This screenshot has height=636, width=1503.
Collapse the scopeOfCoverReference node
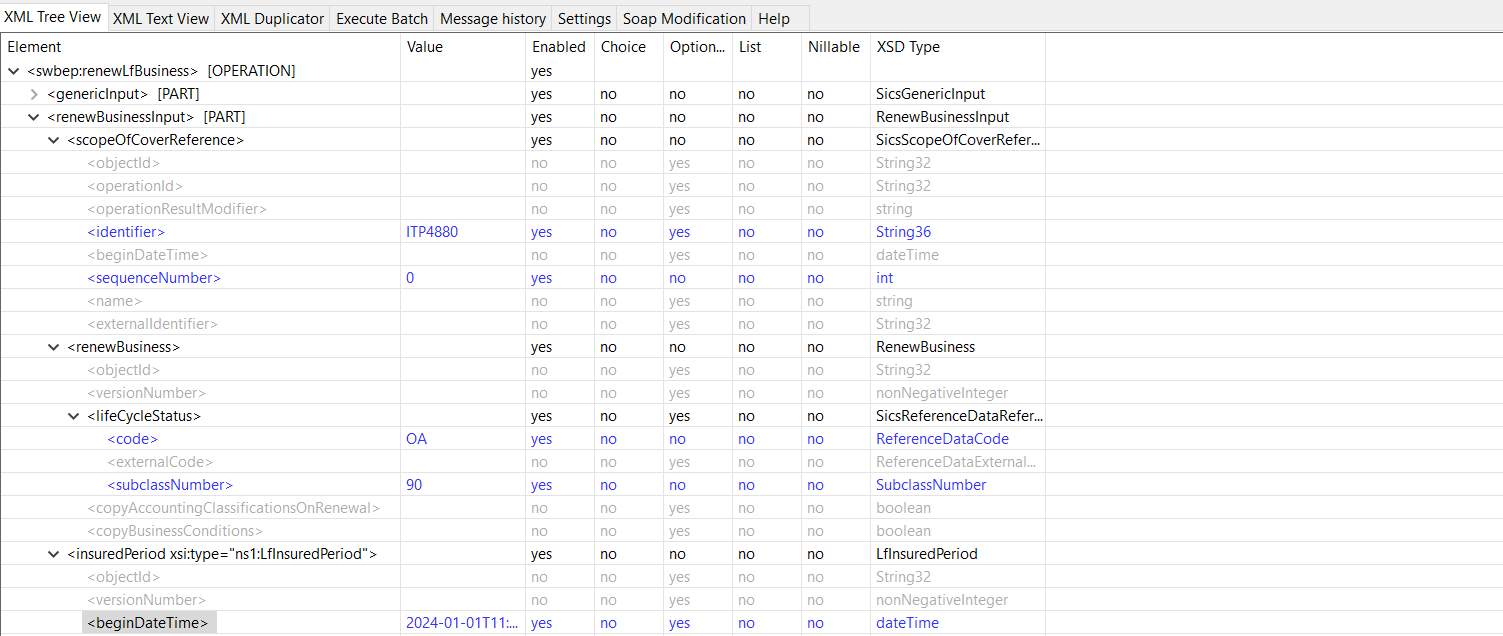53,140
